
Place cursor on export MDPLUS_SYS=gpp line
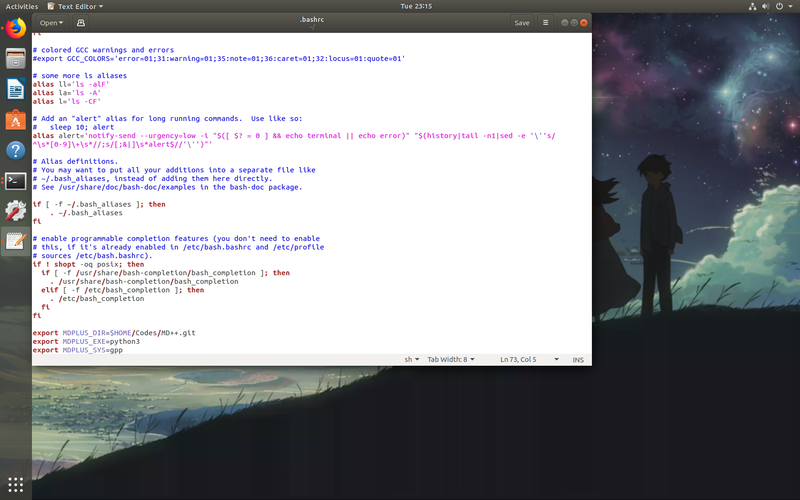78,350
